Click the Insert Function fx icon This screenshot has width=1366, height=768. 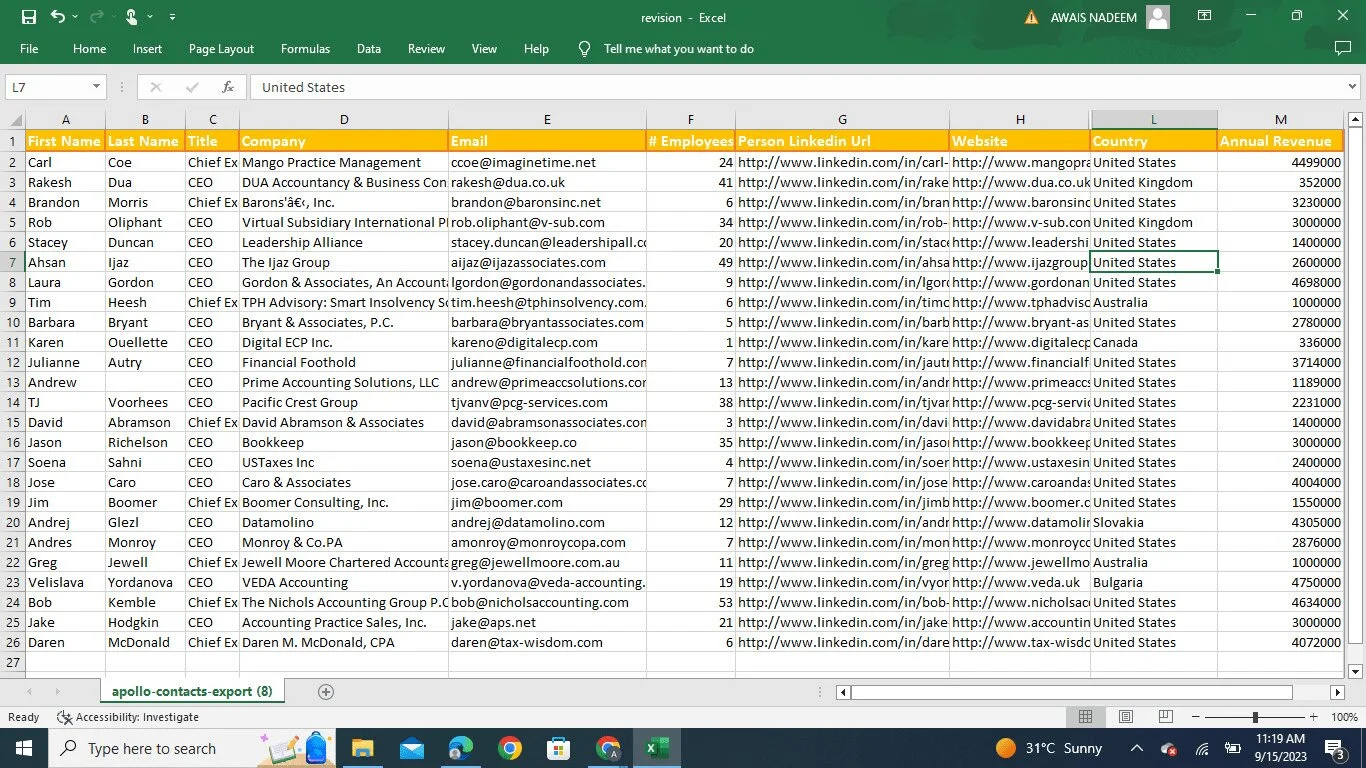(x=228, y=87)
